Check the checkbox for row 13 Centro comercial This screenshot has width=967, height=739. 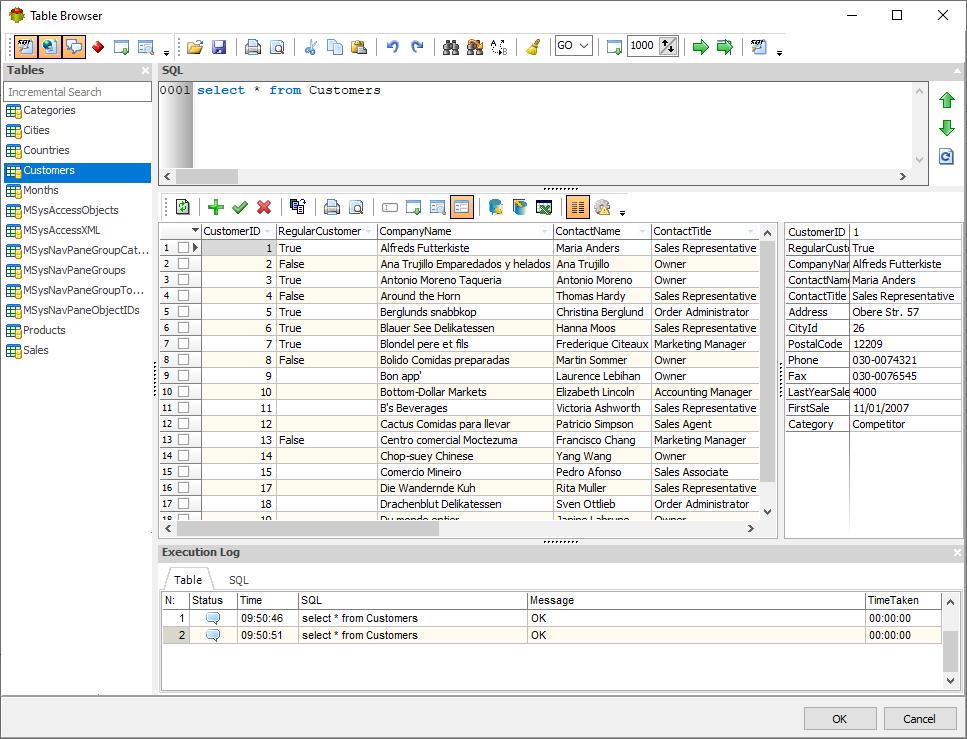click(183, 440)
